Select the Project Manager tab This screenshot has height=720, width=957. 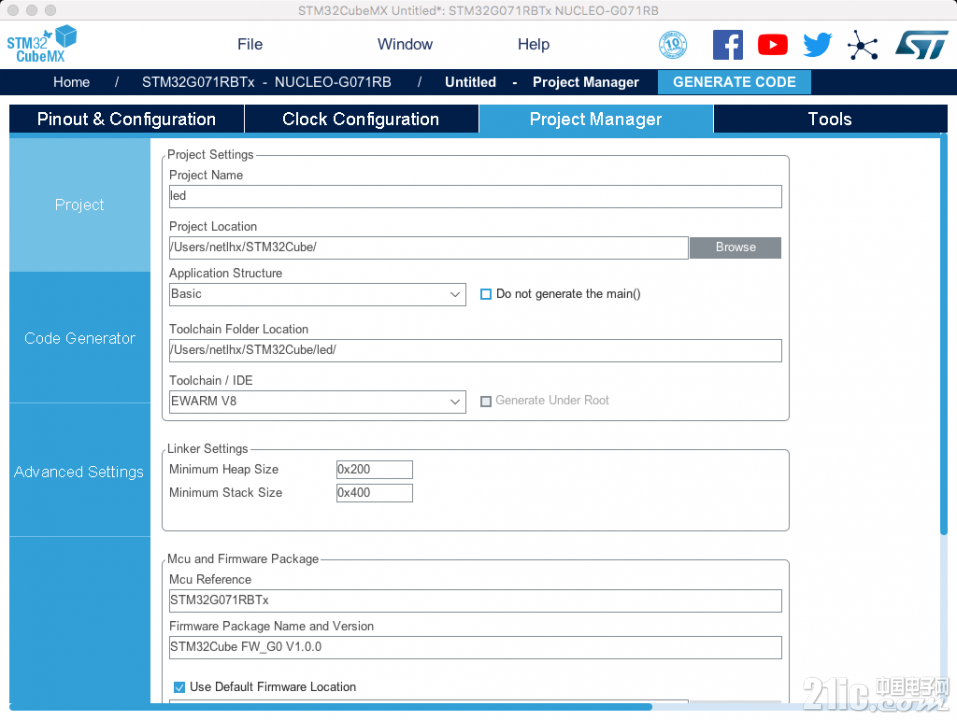pos(596,119)
